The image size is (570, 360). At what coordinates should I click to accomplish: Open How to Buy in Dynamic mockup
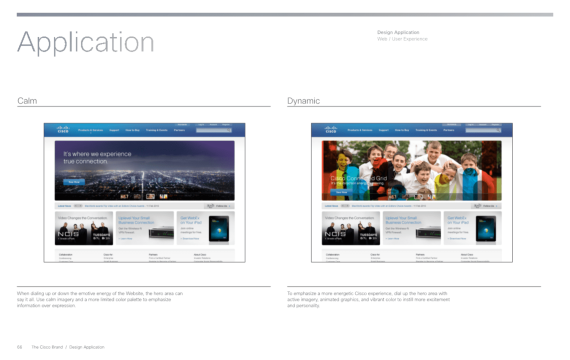(402, 130)
